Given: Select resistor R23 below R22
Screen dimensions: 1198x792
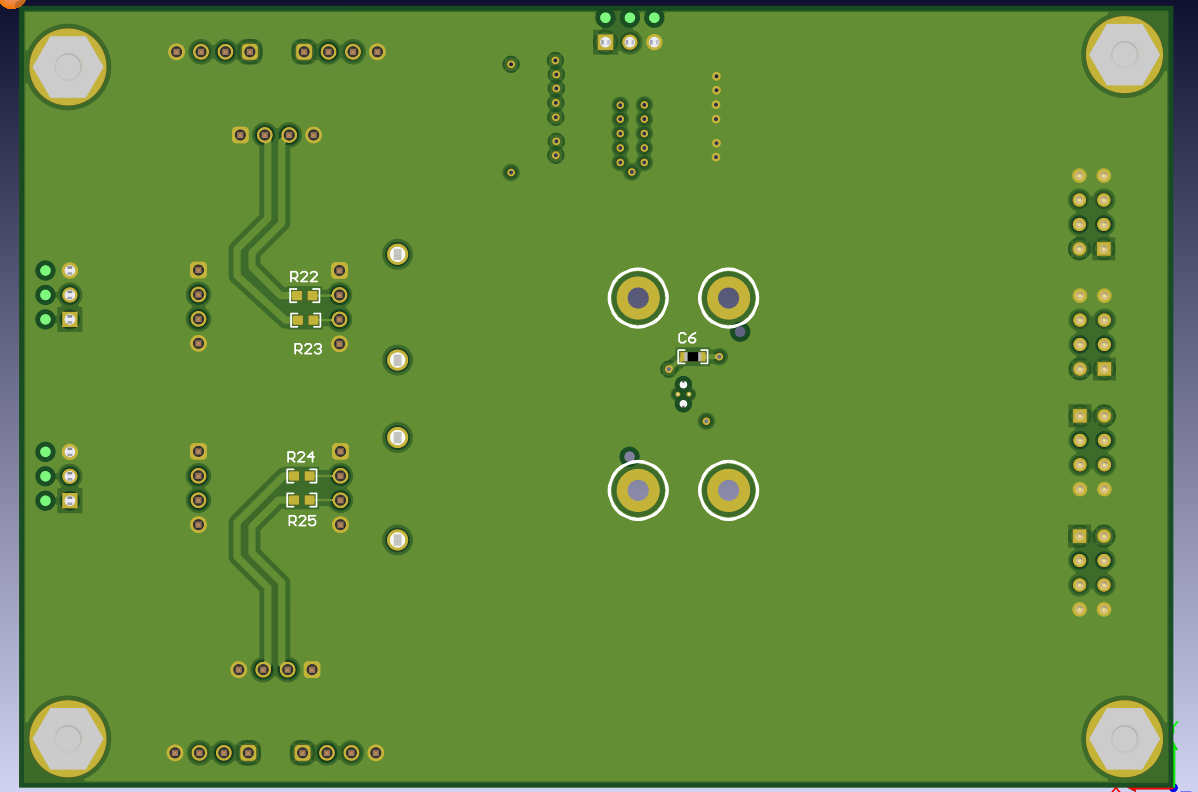Looking at the screenshot, I should pos(305,318).
